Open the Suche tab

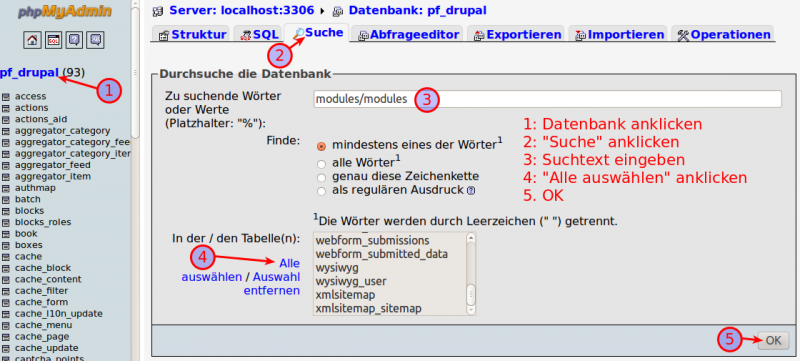(x=317, y=32)
